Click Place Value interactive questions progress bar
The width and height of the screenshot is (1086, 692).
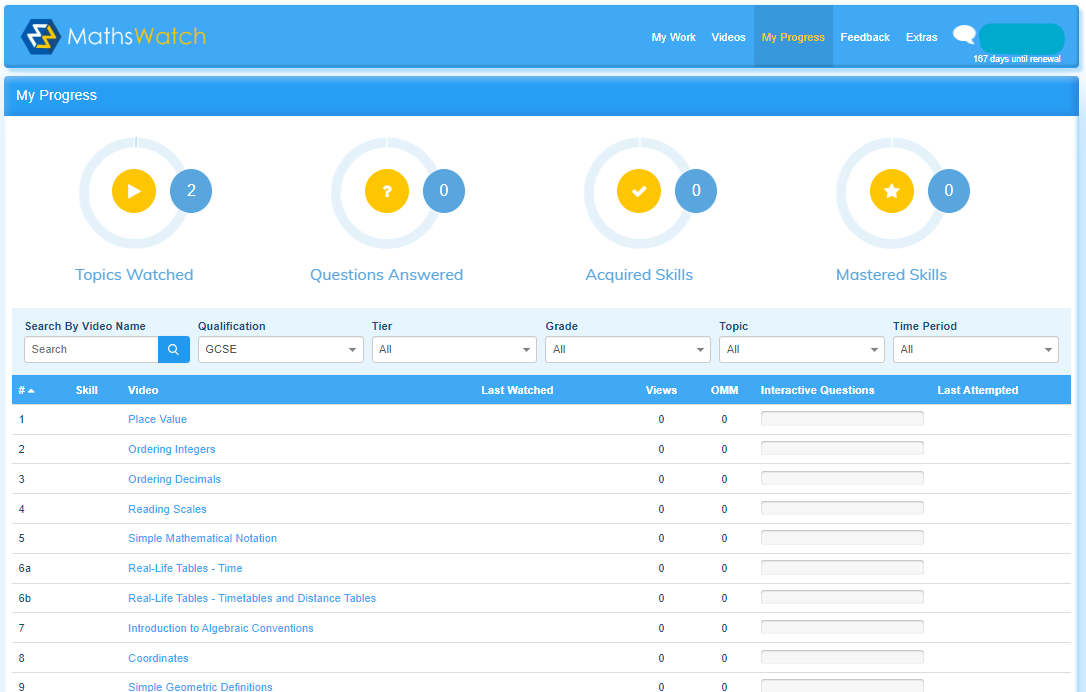pos(842,419)
